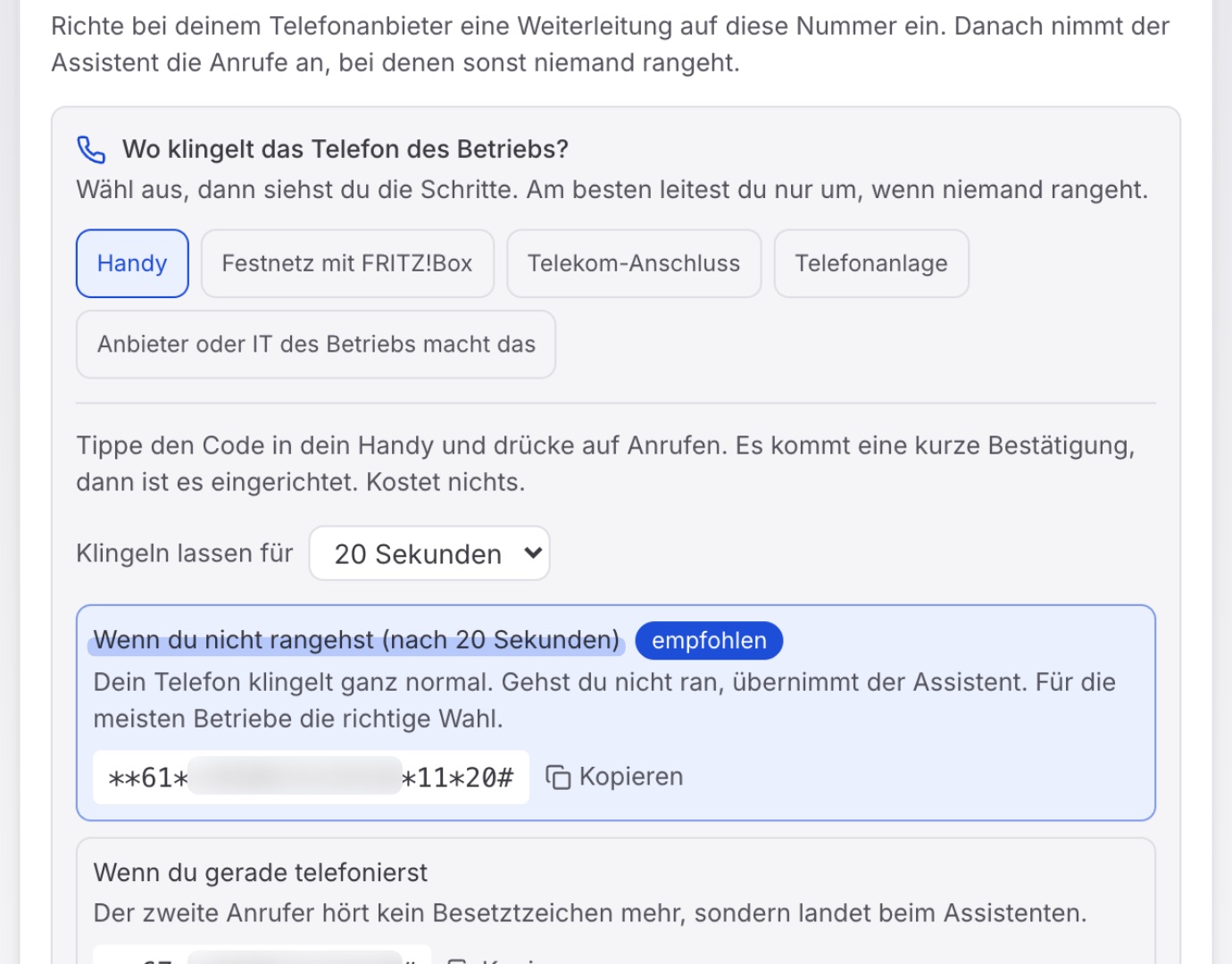
Task: Open the Klingeln lassen für dropdown
Action: (x=429, y=553)
